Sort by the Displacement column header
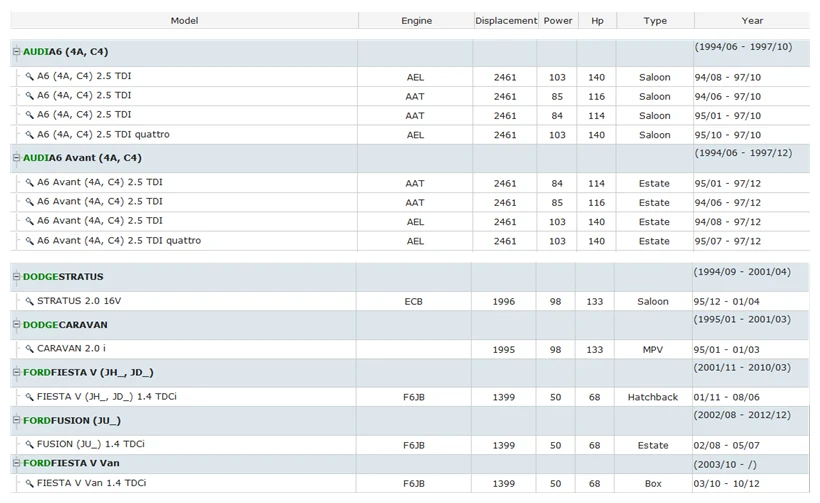Image resolution: width=820 pixels, height=503 pixels. (506, 20)
